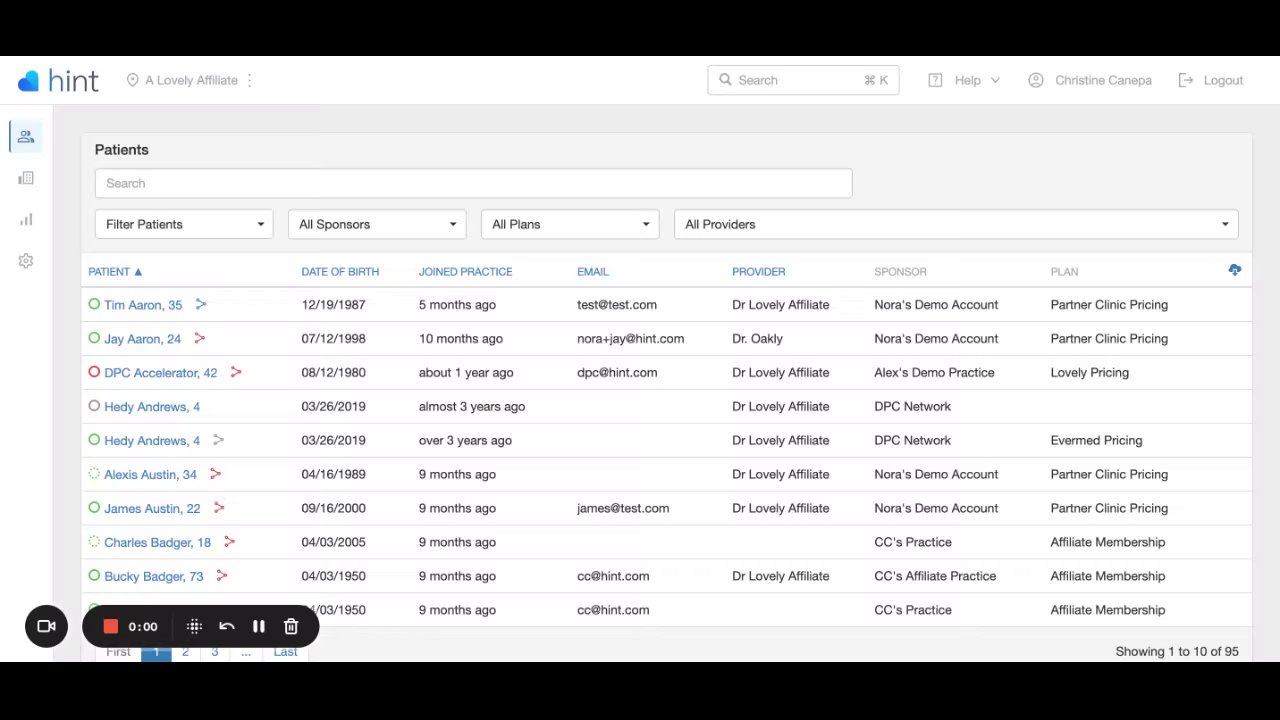Expand the Filter Patients dropdown
This screenshot has width=1280, height=720.
(x=184, y=224)
